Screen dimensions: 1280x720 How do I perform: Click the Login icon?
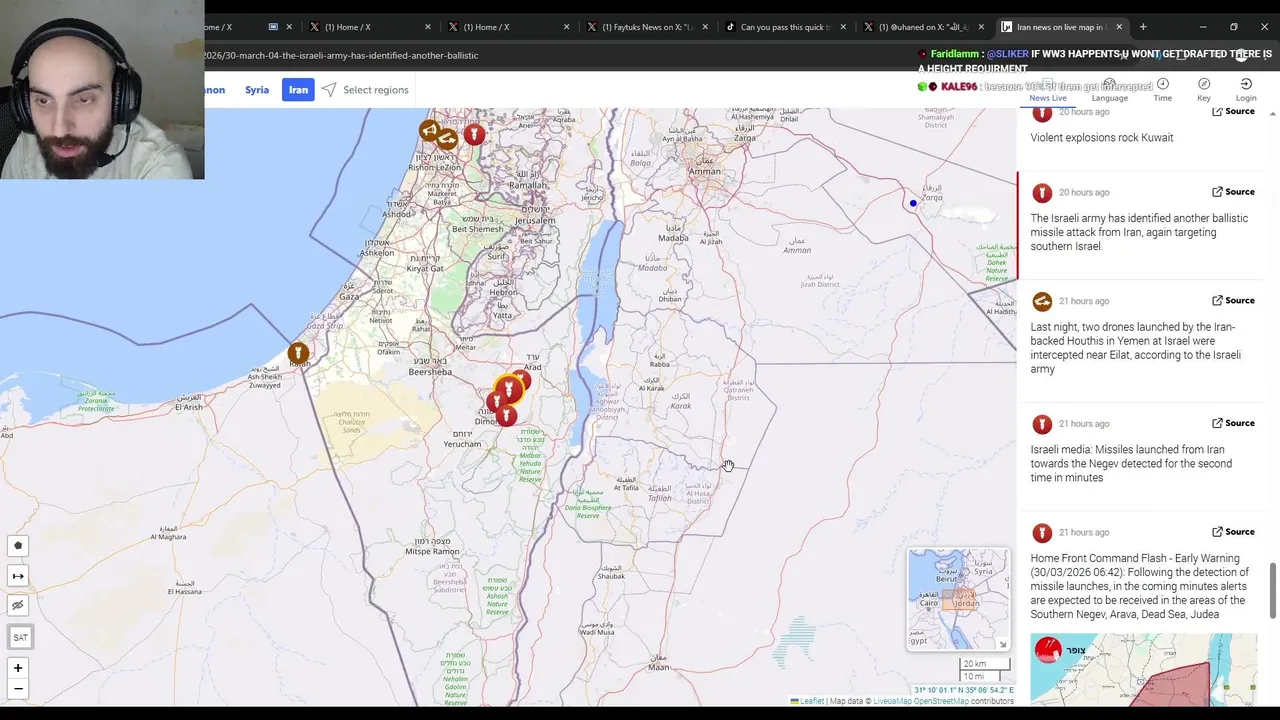[1246, 90]
